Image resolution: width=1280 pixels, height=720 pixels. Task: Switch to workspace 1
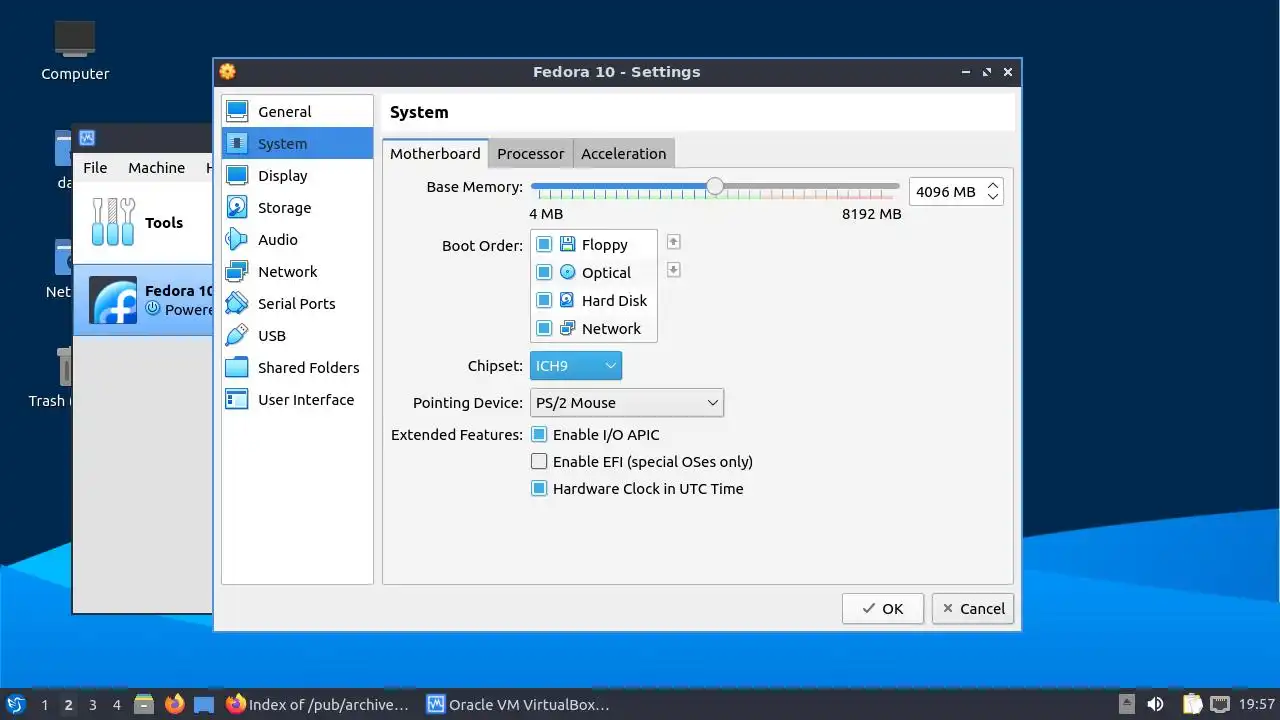pyautogui.click(x=44, y=705)
